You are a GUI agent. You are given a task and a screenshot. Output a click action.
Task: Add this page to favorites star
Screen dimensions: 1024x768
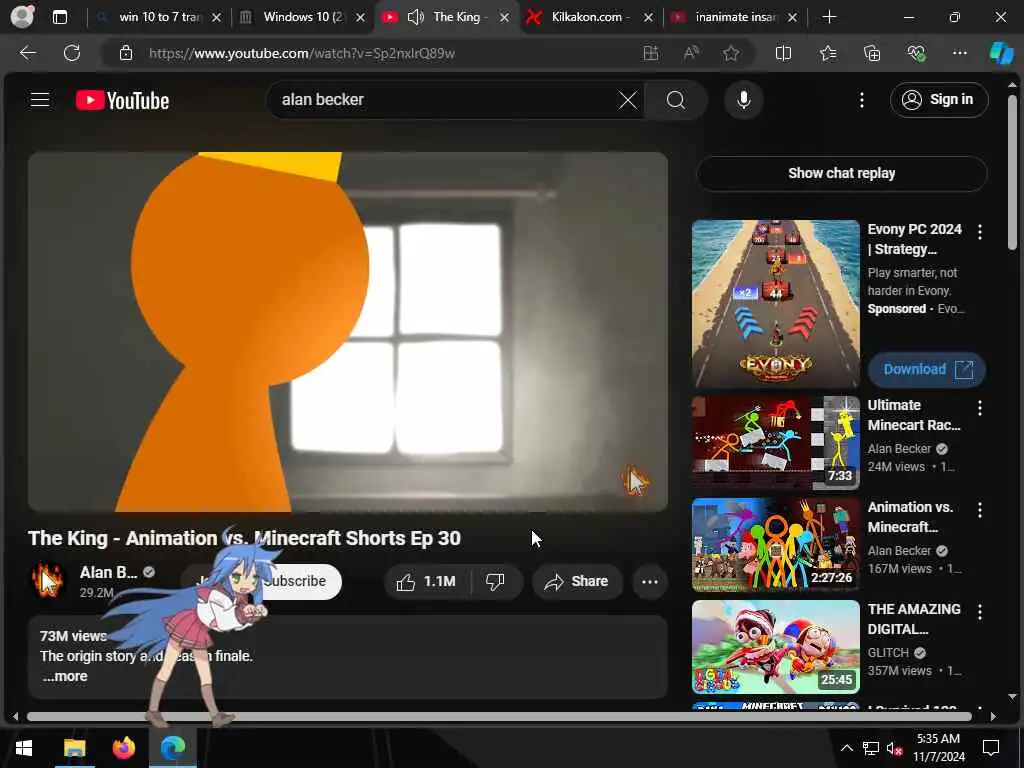click(x=731, y=53)
